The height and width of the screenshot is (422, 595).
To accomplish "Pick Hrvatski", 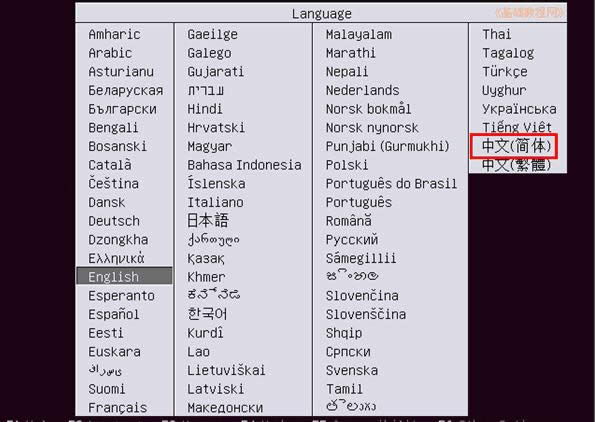I will pos(216,128).
